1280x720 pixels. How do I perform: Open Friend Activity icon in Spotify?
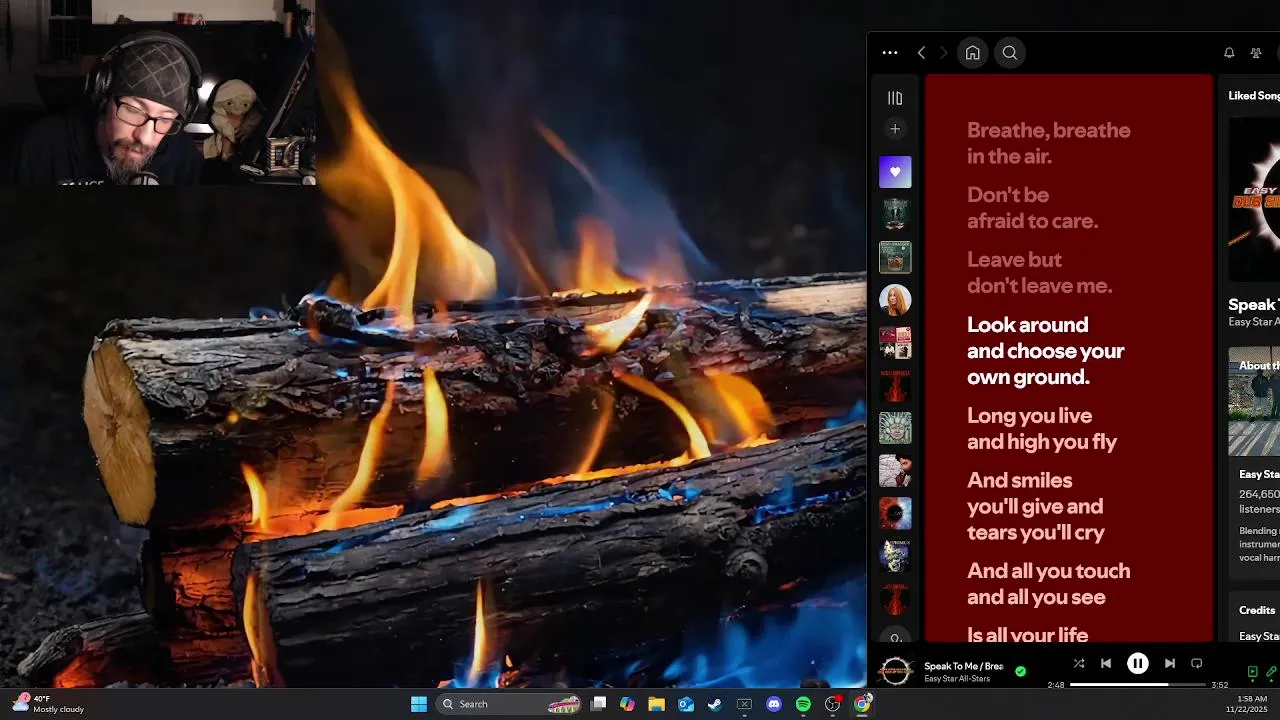[1256, 53]
